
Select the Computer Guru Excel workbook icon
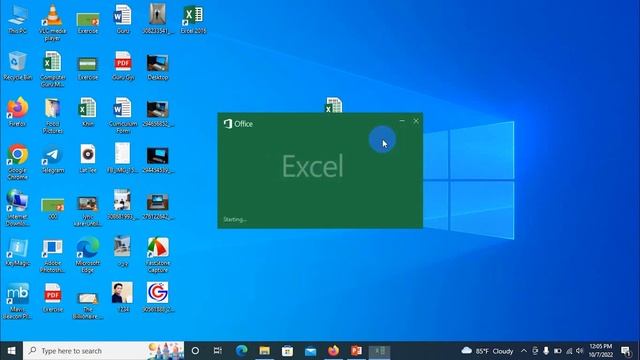[x=53, y=69]
